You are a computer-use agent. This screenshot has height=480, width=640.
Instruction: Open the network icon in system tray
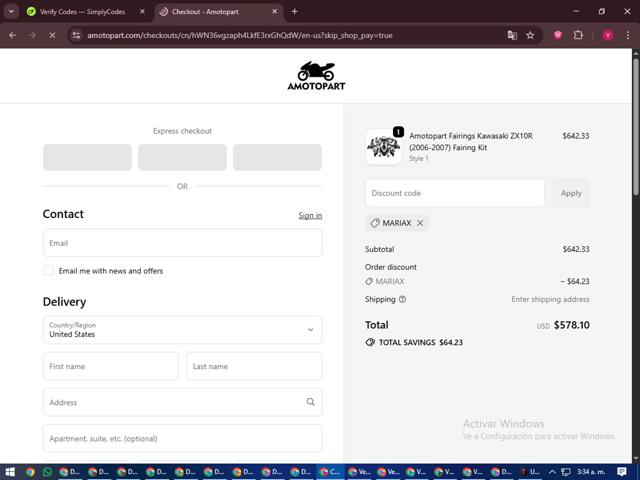pyautogui.click(x=566, y=472)
